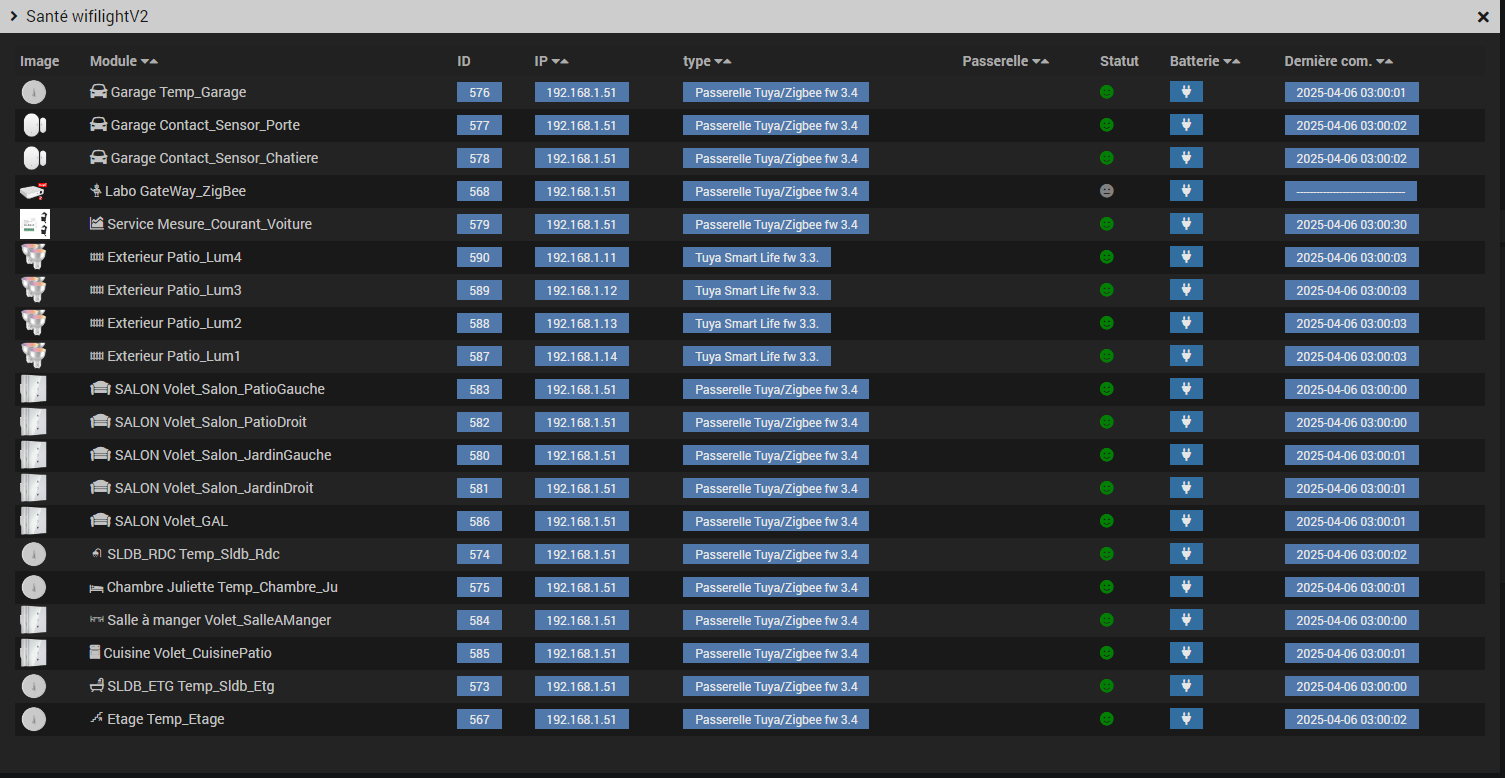
Task: Click the contact sensor image for Garage Contact_Sensor_Porte
Action: click(34, 125)
